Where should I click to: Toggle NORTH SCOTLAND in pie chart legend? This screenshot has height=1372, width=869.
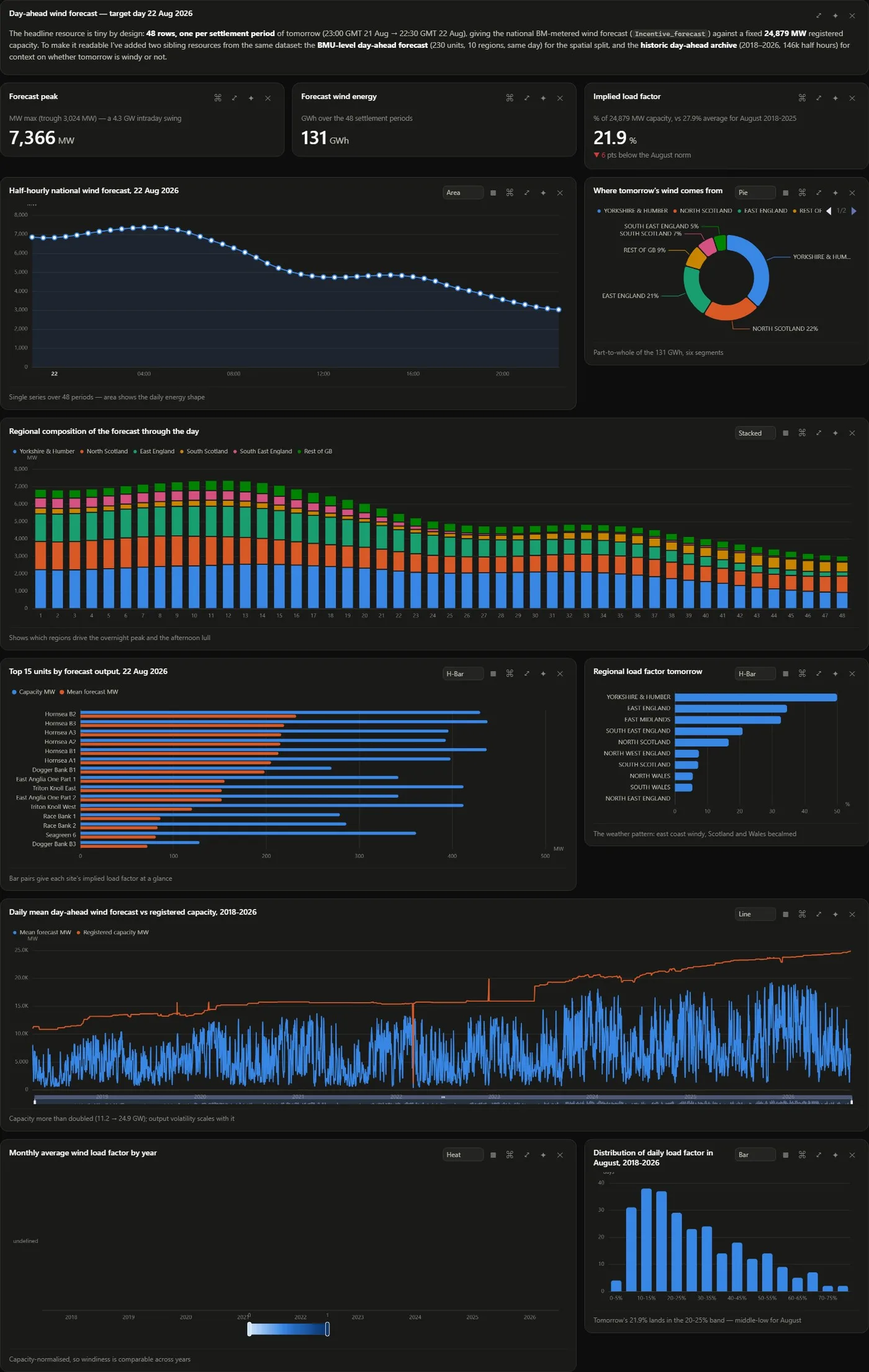[703, 211]
